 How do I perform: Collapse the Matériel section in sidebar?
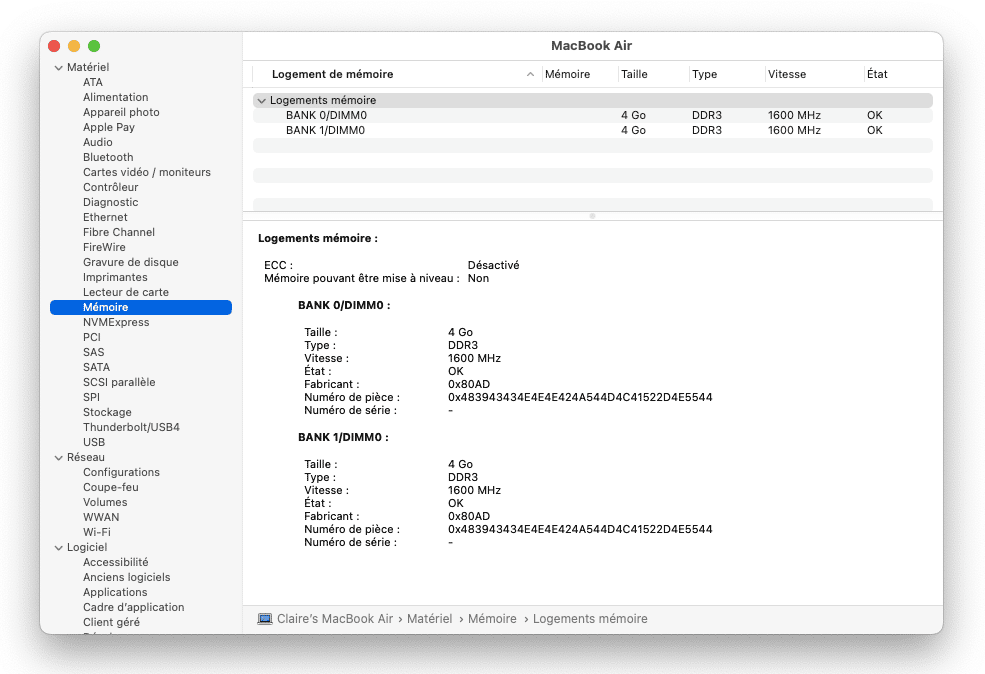click(58, 67)
